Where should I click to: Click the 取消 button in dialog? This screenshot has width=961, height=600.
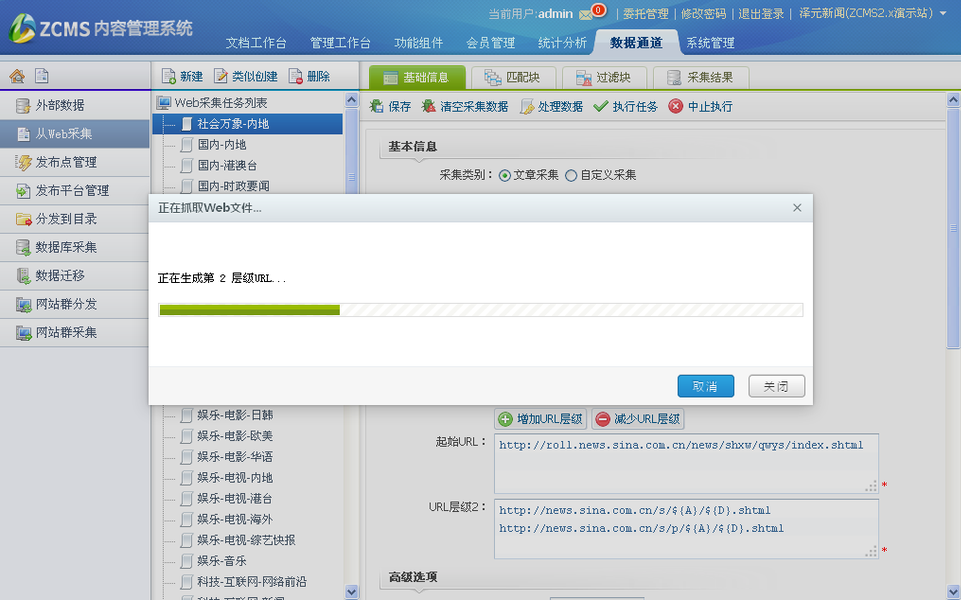click(705, 386)
